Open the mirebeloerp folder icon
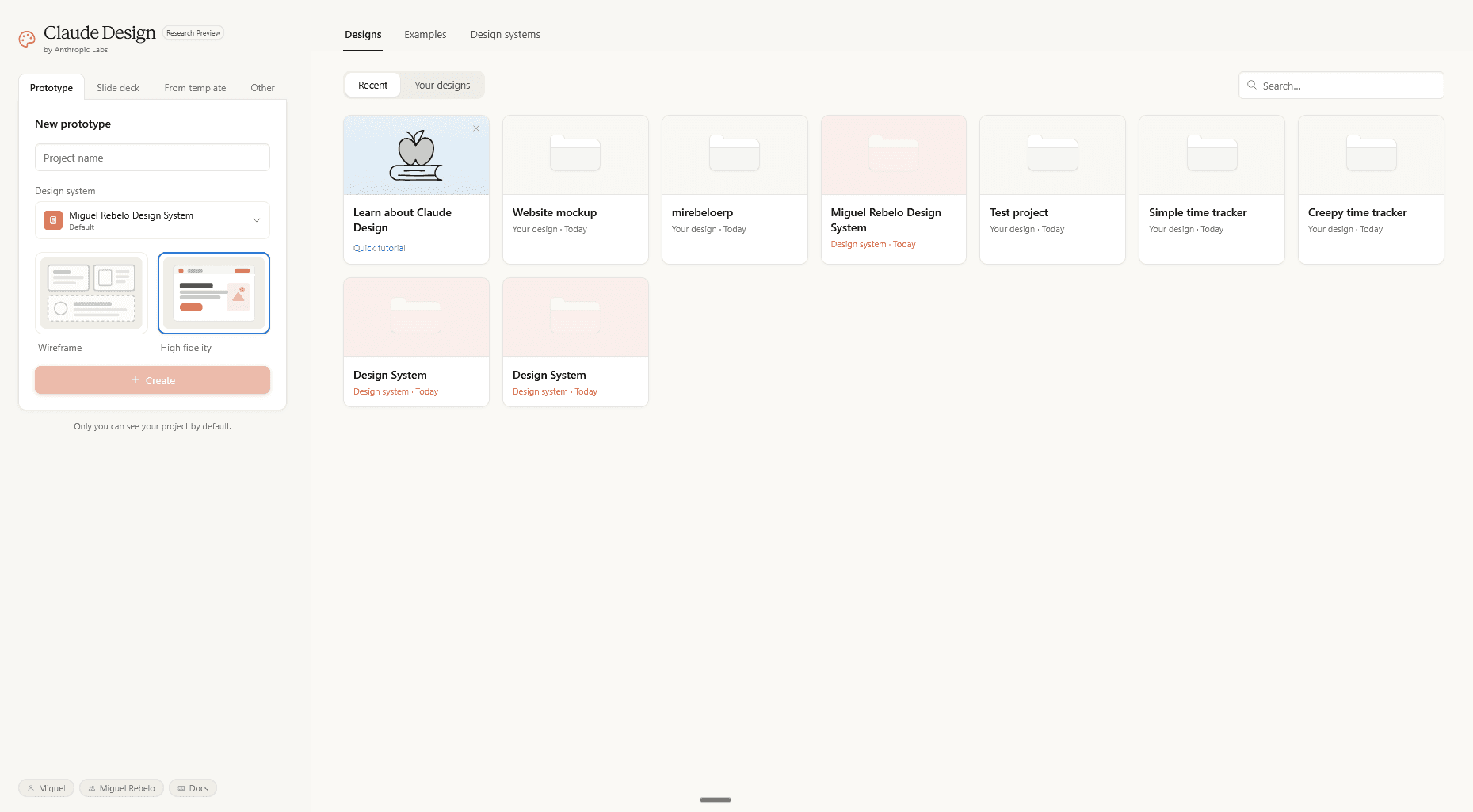The height and width of the screenshot is (812, 1473). 735,153
